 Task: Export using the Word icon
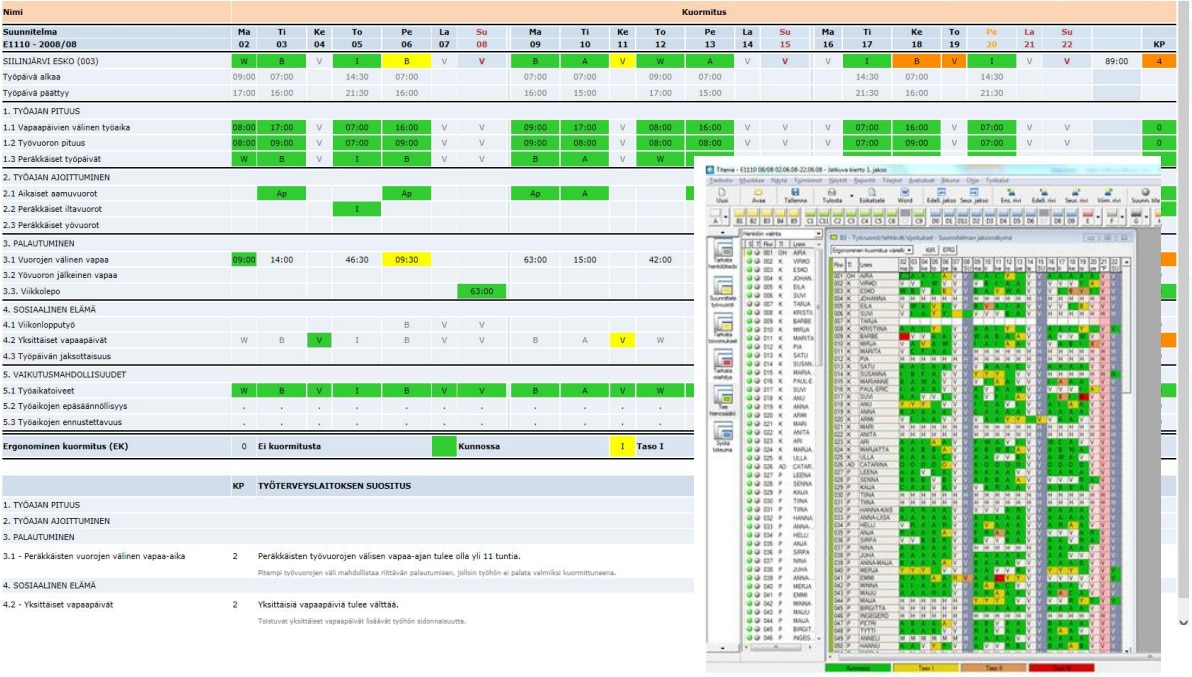[x=905, y=195]
